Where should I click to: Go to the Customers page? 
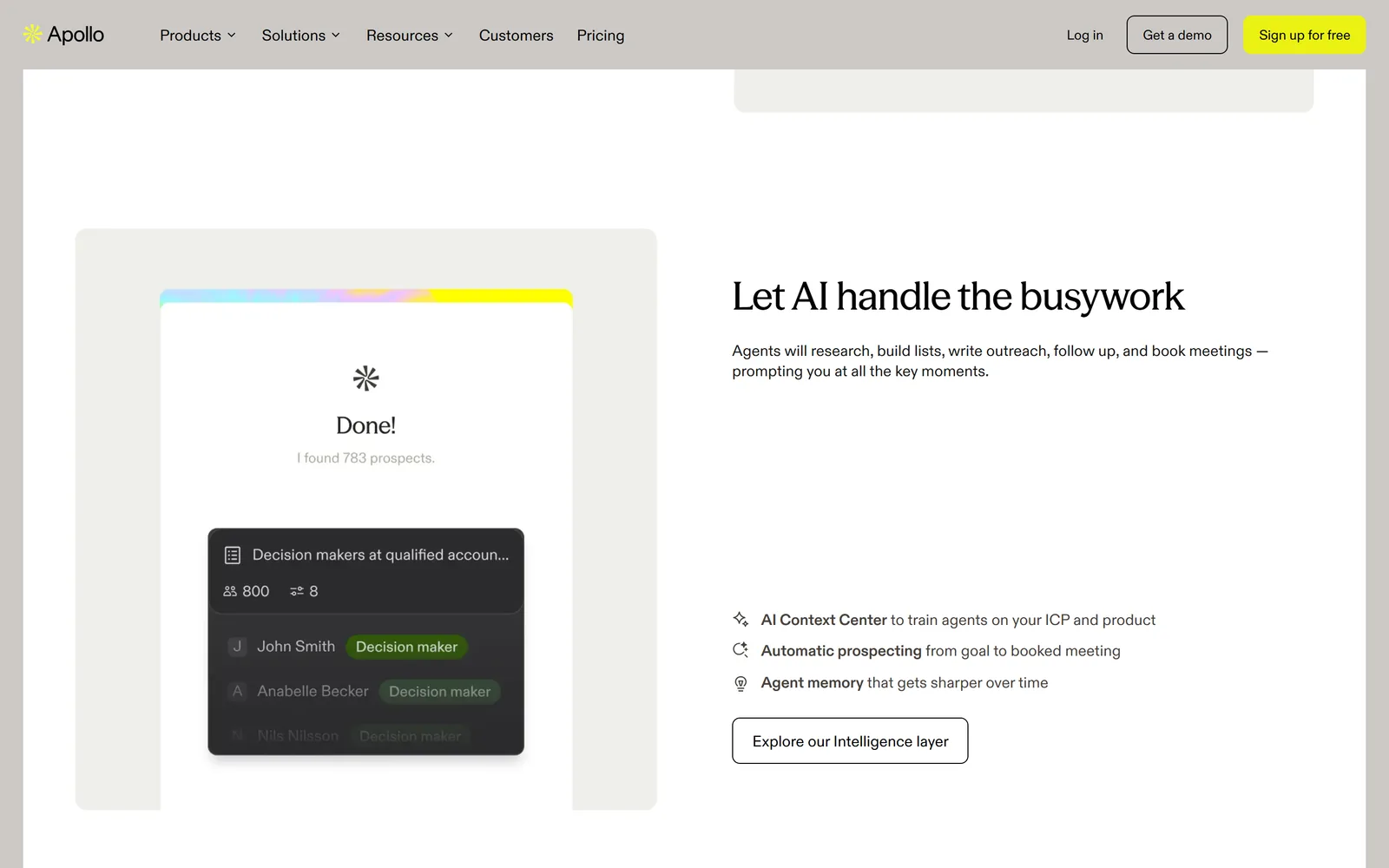click(x=516, y=36)
